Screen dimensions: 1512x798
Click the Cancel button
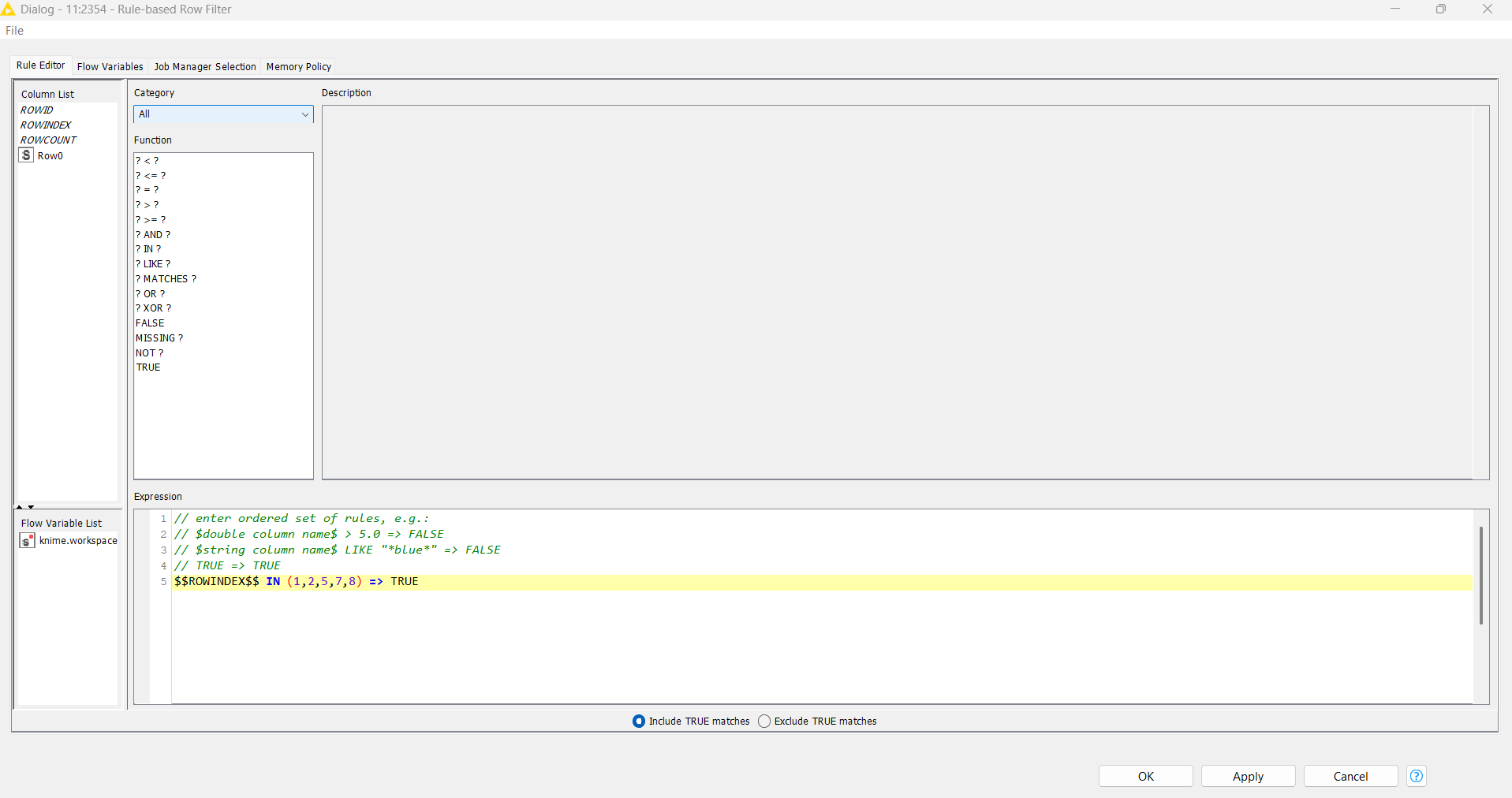point(1350,776)
